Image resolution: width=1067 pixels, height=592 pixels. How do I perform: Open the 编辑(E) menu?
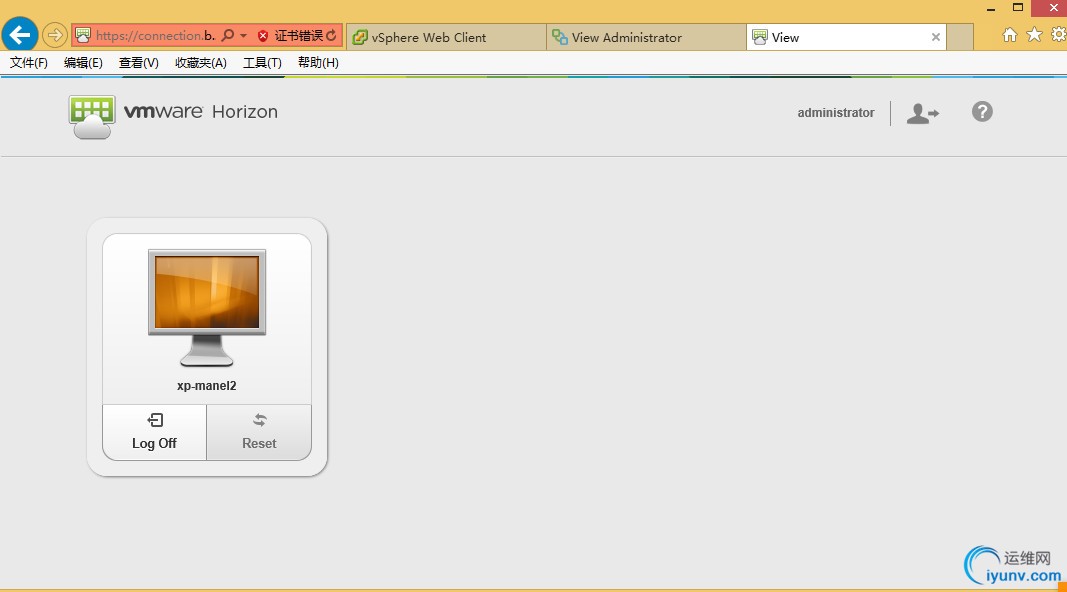(83, 63)
